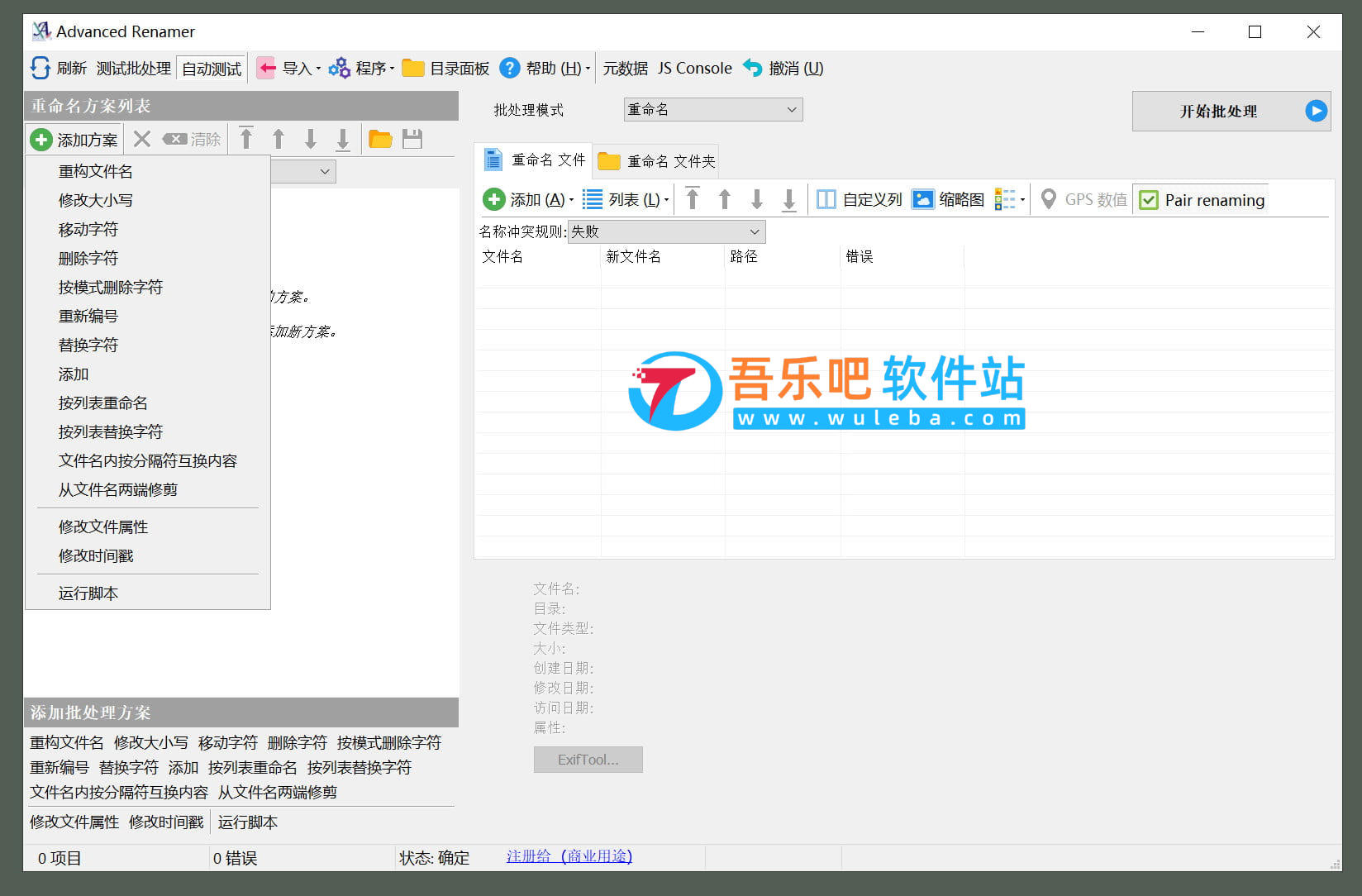The width and height of the screenshot is (1362, 896).
Task: Click the blue play icon on 开始批处理
Action: click(x=1317, y=111)
